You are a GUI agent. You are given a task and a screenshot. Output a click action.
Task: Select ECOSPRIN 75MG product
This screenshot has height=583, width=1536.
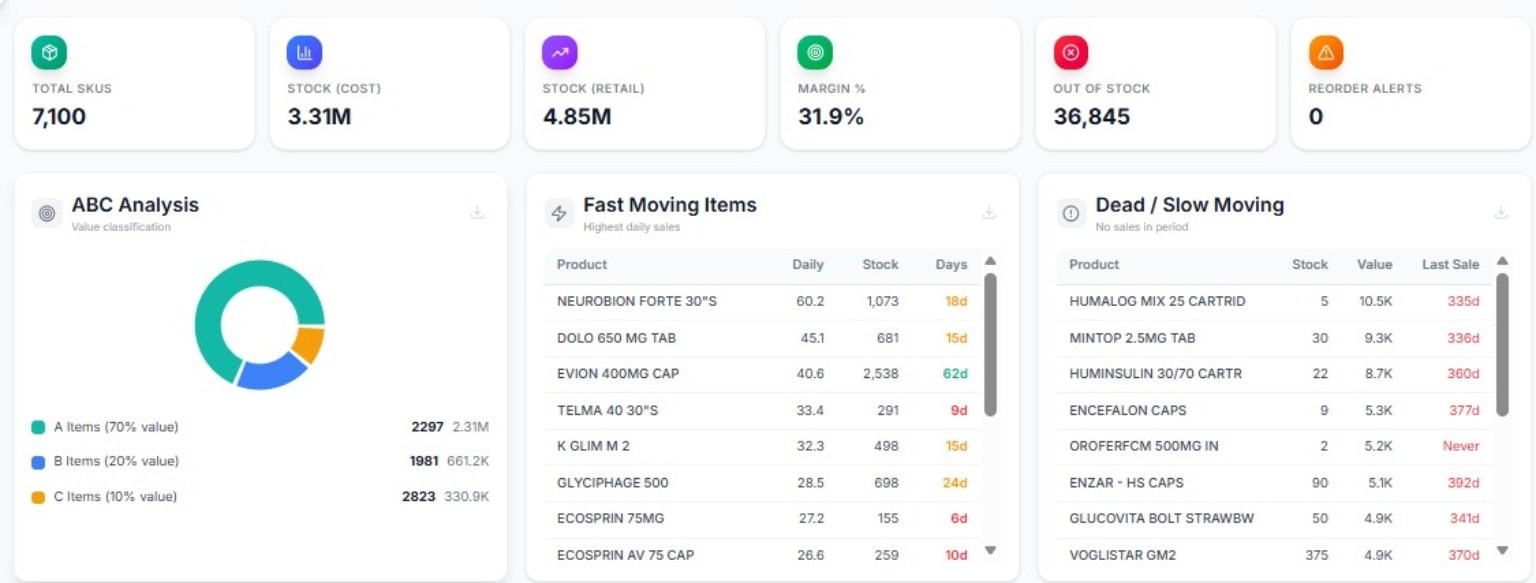610,518
